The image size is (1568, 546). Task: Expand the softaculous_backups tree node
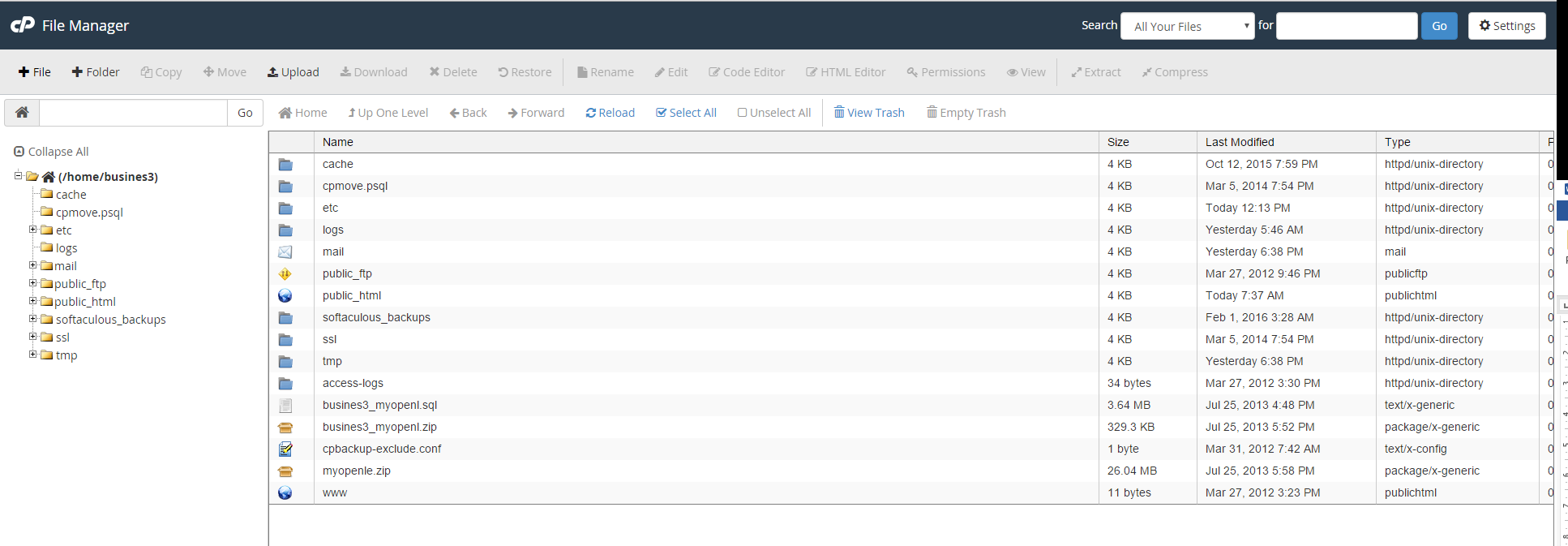33,319
